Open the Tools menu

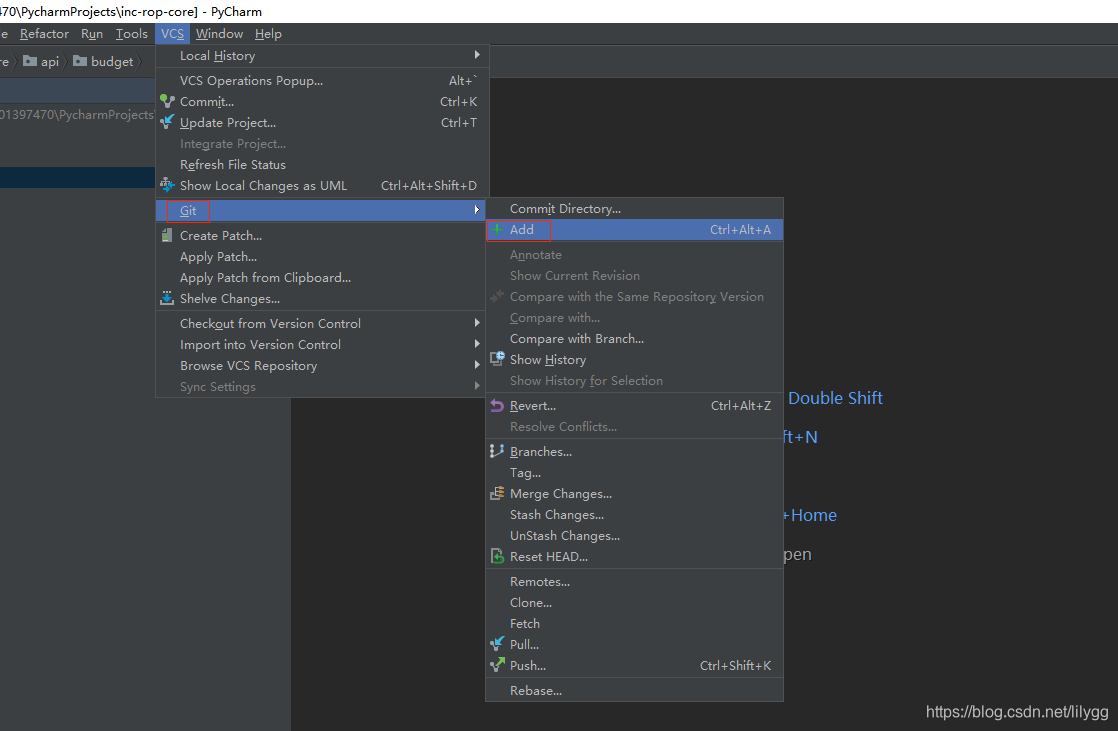pos(132,34)
